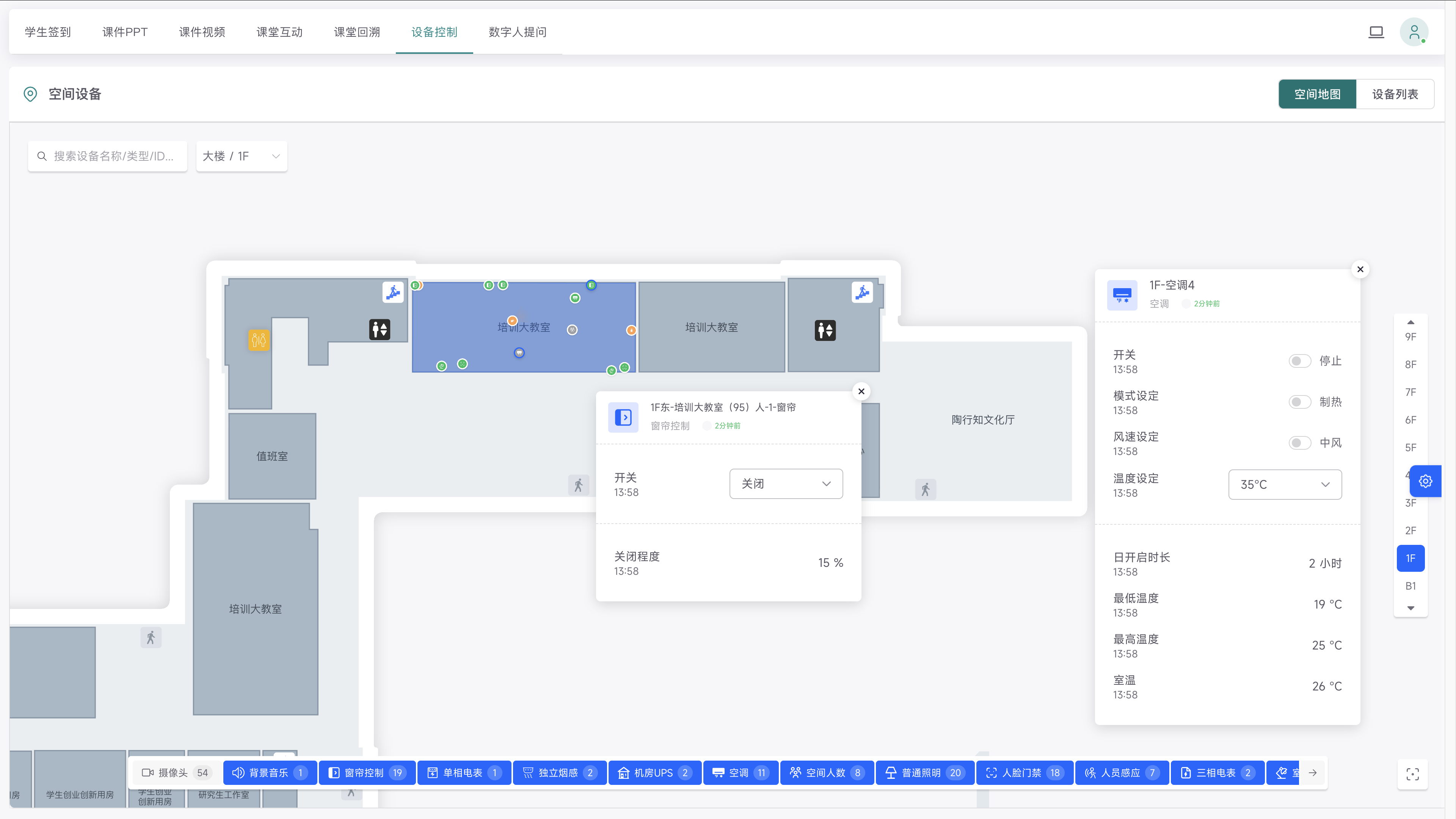
Task: Switch to the 课堂互动 tab
Action: (279, 32)
